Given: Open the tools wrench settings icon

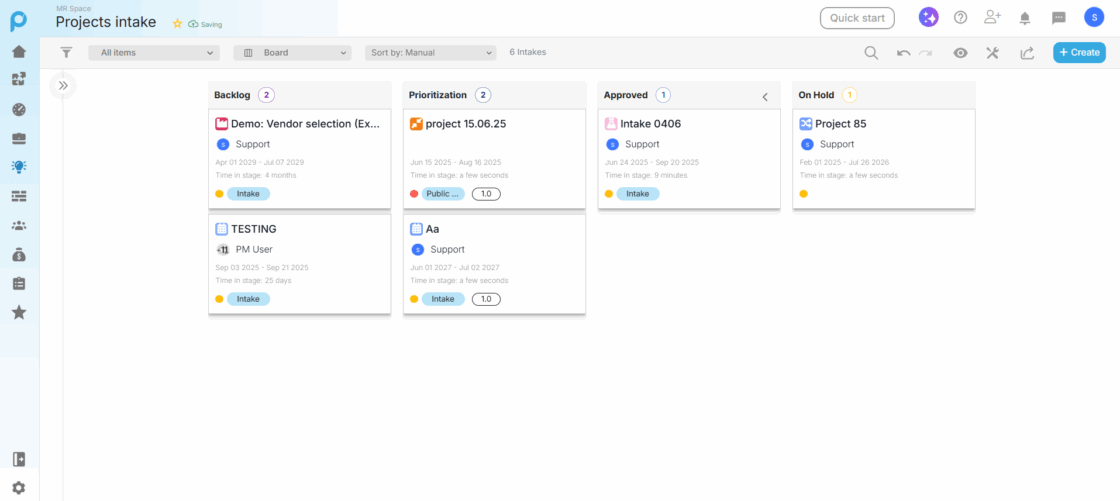Looking at the screenshot, I should click(x=993, y=53).
